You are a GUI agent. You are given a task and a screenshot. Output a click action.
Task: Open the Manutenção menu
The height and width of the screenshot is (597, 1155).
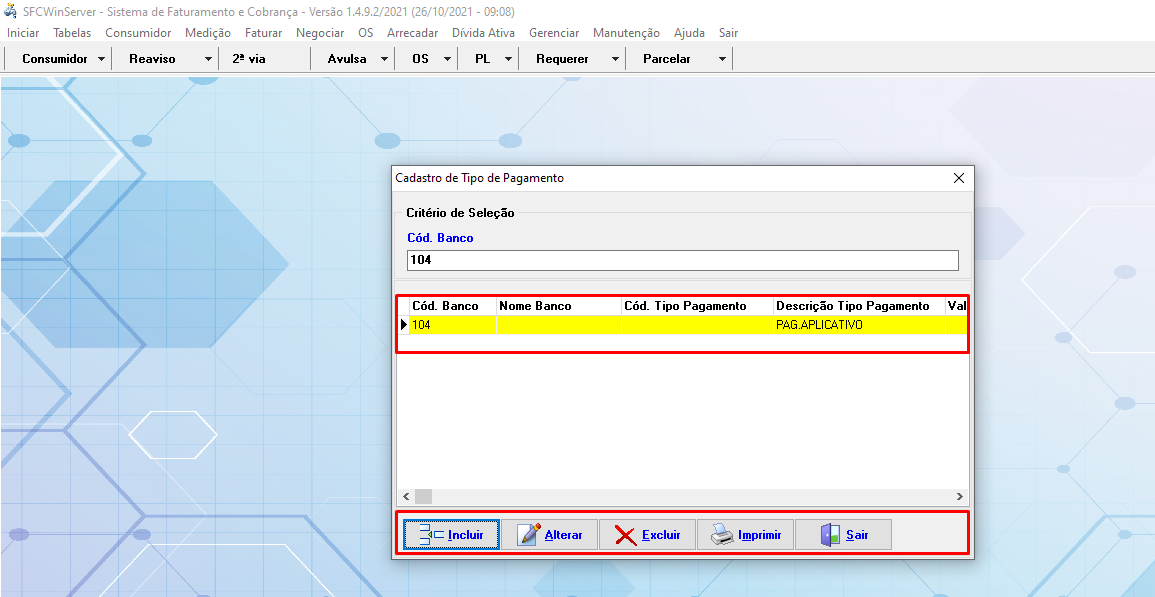[x=626, y=33]
